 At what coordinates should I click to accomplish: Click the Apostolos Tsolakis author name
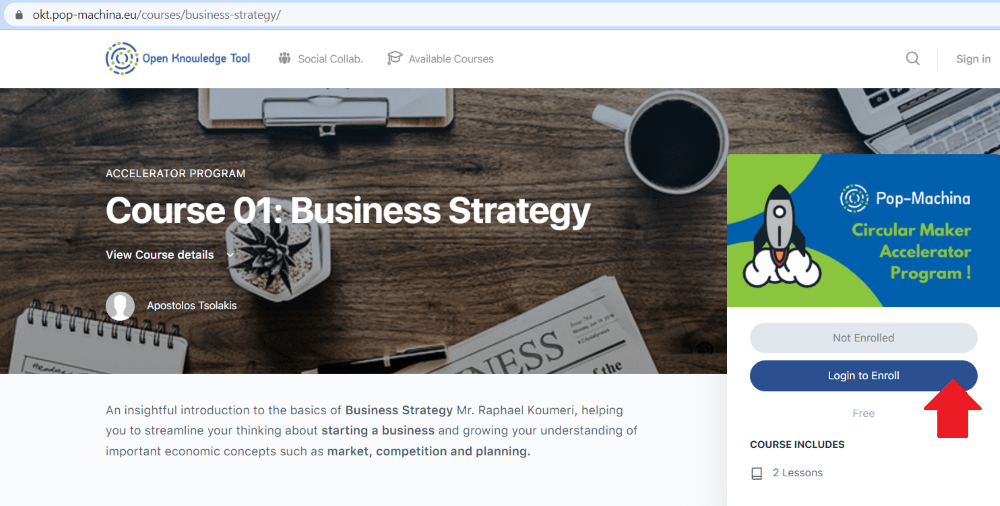tap(192, 306)
